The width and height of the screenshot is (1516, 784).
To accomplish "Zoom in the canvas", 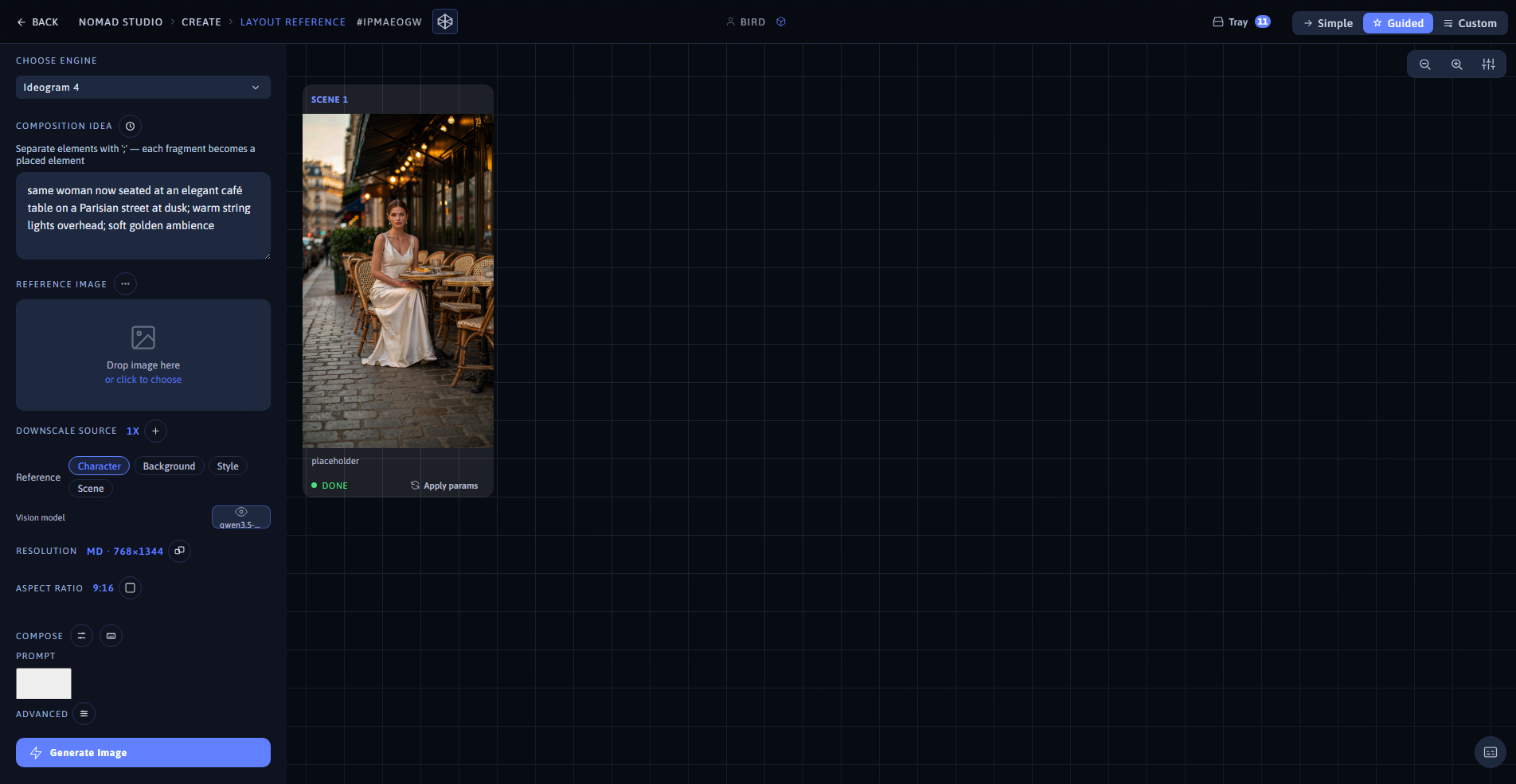I will coord(1457,64).
